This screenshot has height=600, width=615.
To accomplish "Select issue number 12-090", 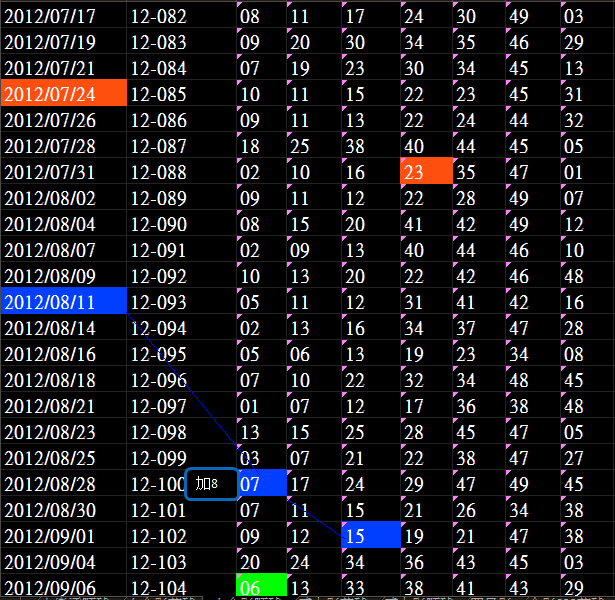I will tap(159, 224).
